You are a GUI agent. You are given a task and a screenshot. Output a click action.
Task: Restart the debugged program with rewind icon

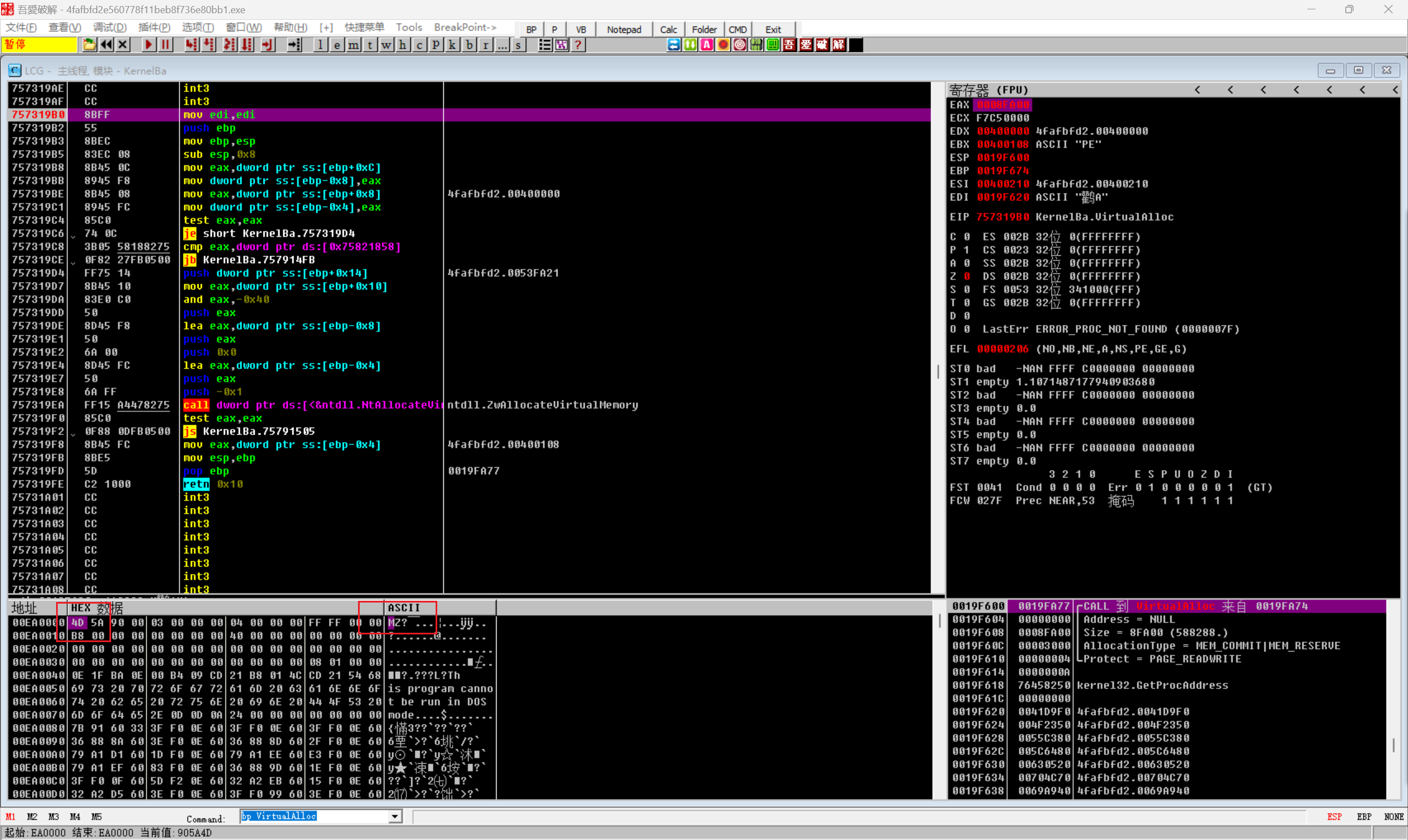[x=106, y=45]
